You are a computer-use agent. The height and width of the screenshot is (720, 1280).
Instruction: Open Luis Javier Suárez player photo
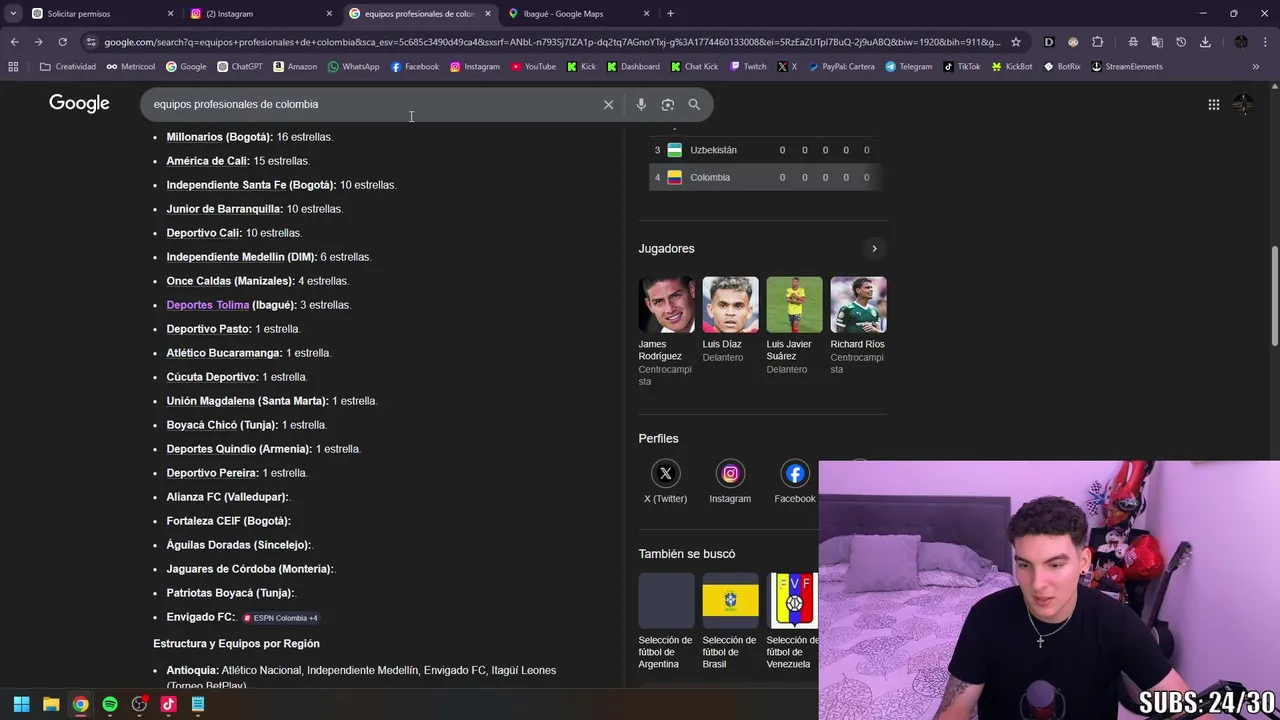795,305
